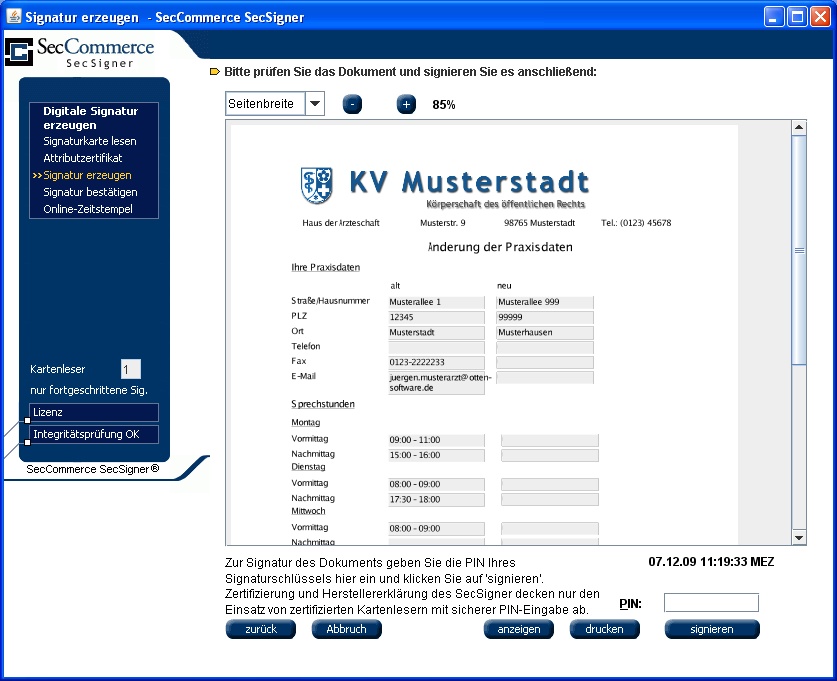Maximize the SecSigner window
837x681 pixels.
coord(797,17)
